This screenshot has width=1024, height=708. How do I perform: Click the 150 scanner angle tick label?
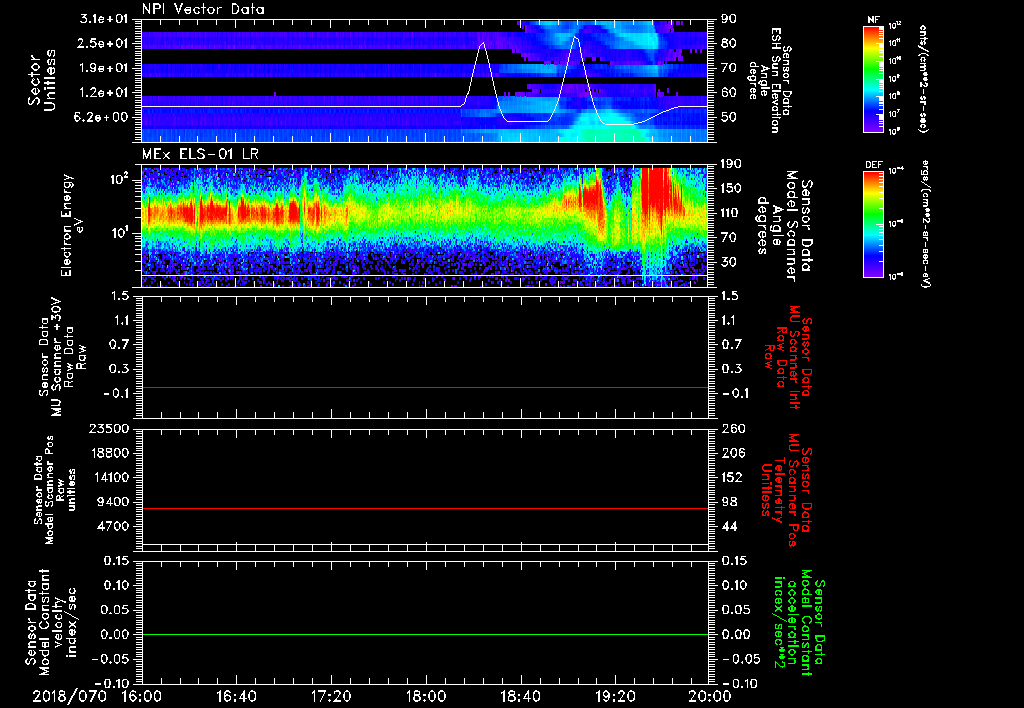(731, 188)
